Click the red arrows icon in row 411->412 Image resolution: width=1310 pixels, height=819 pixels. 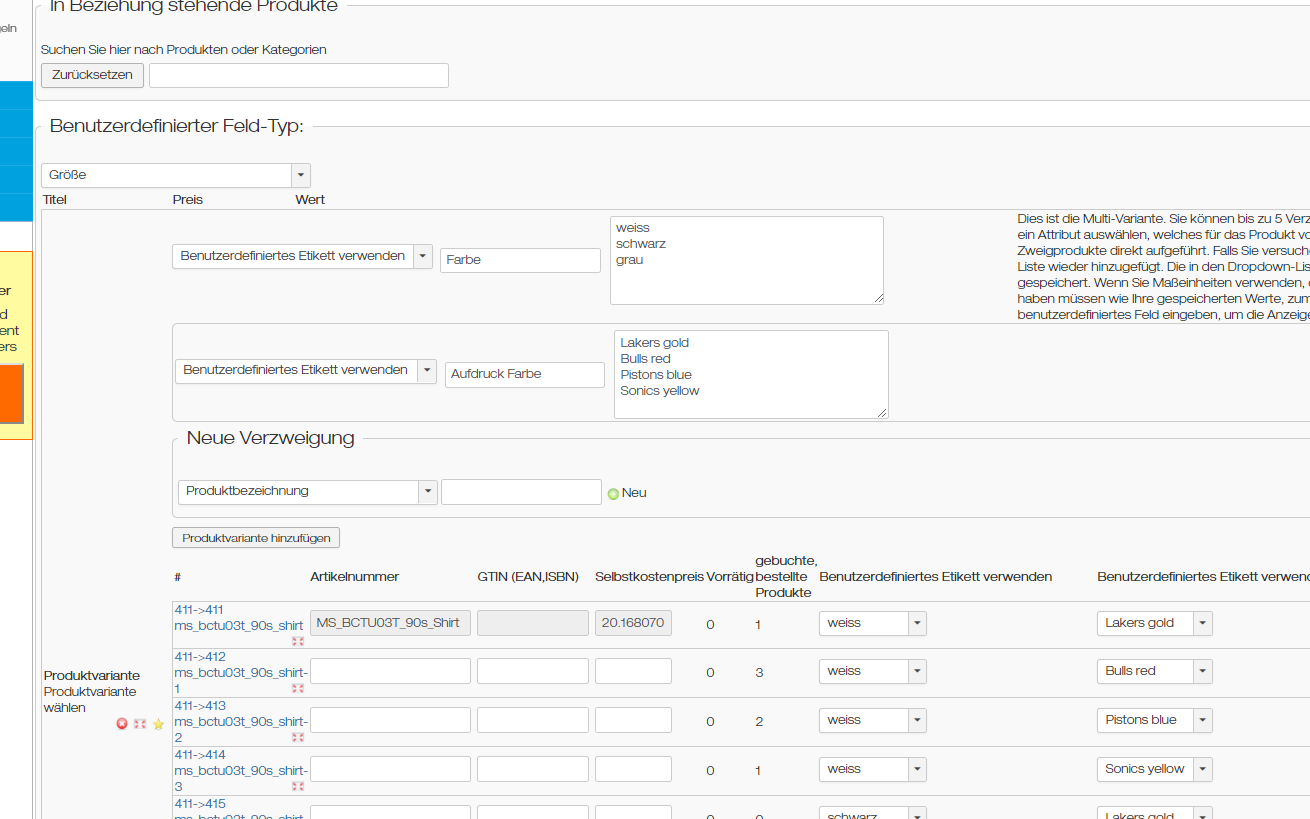(297, 689)
